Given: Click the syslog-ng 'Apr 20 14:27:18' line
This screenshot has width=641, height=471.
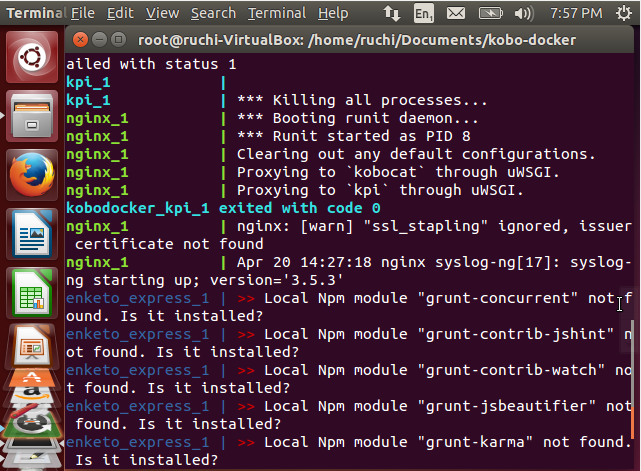Looking at the screenshot, I should (x=349, y=262).
